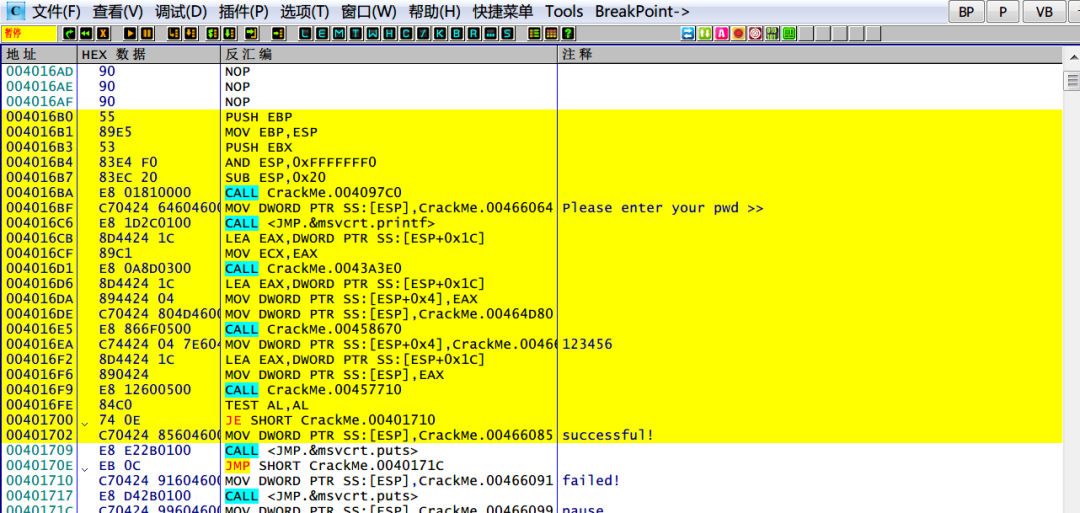Click the green binary digits plugin icon
Viewport: 1080px width, 513px height.
(x=771, y=33)
